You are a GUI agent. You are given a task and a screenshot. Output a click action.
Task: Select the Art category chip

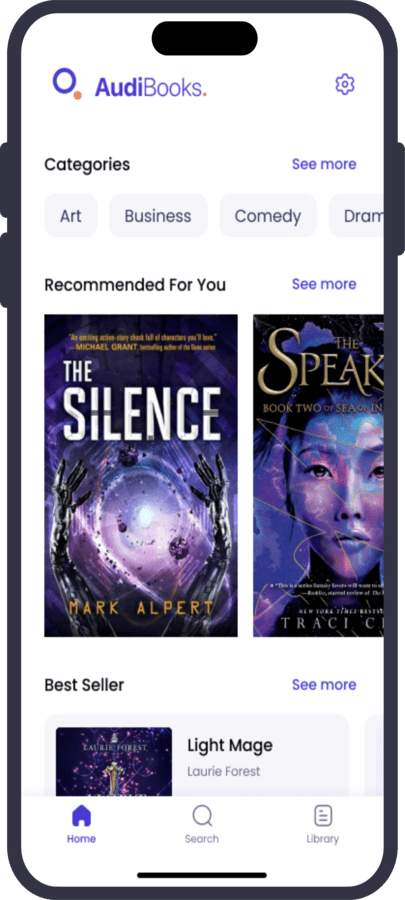click(x=71, y=216)
